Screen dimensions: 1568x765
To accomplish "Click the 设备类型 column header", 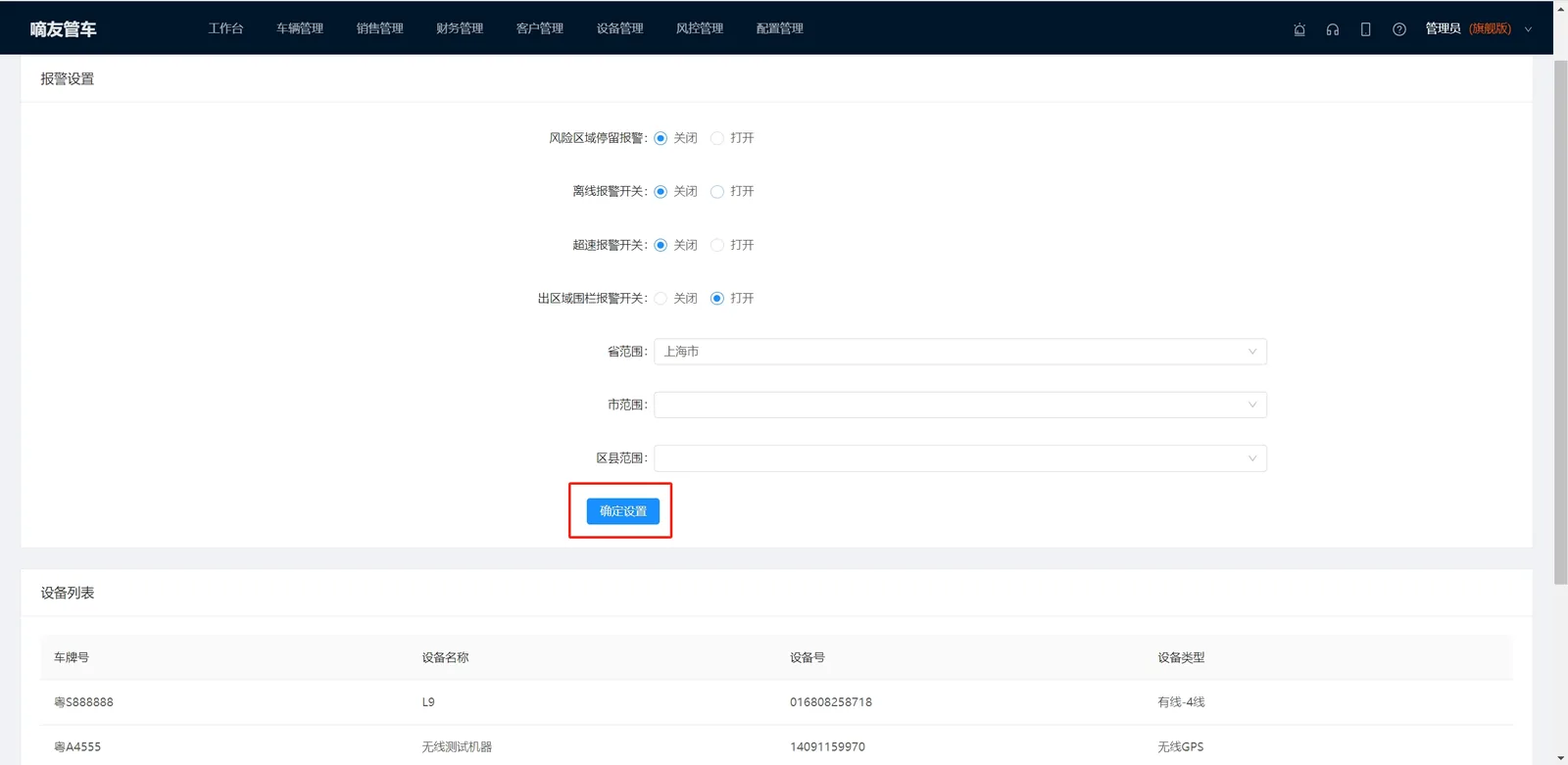I will [1181, 657].
